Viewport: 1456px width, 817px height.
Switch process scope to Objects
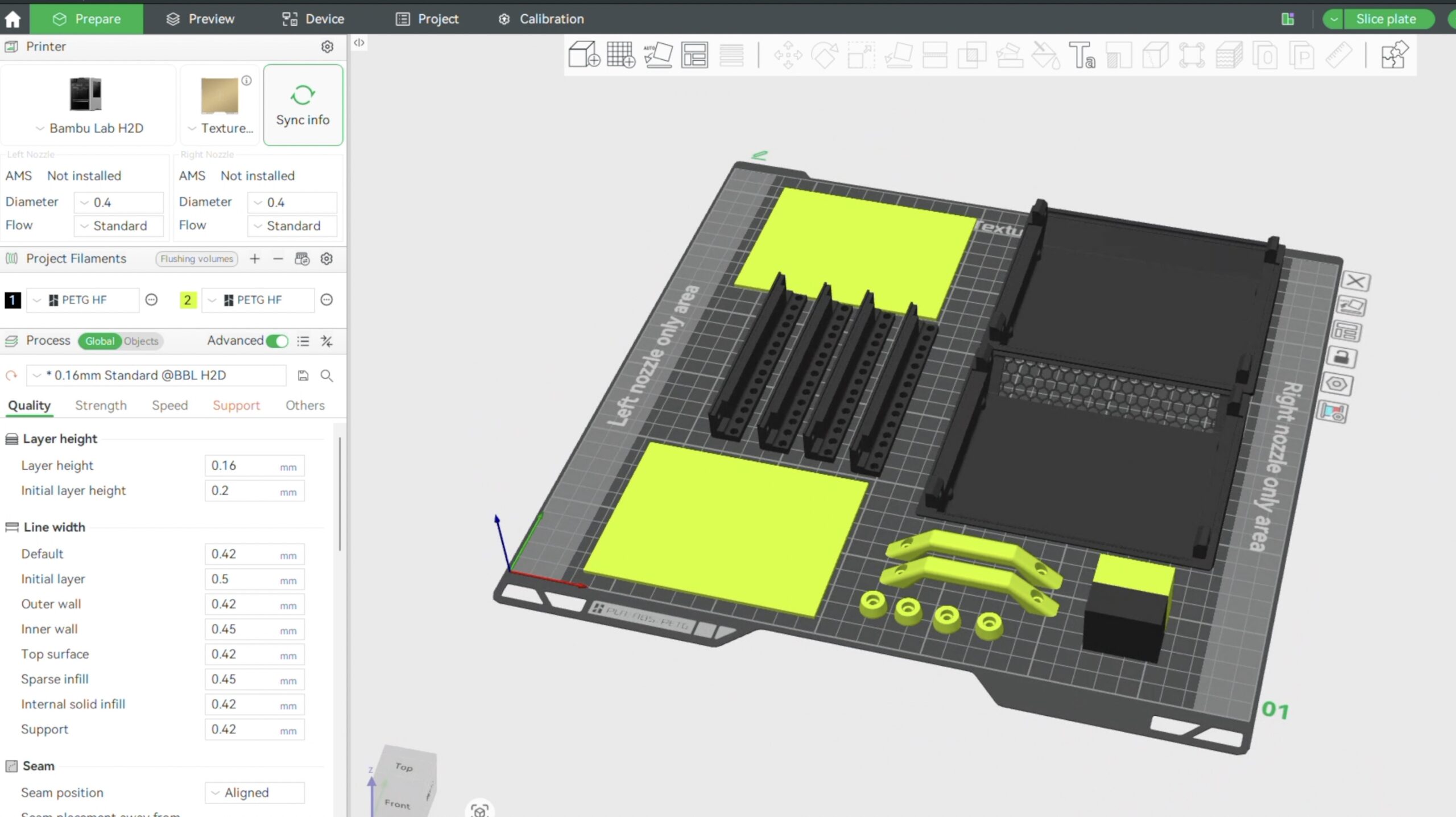tap(141, 341)
